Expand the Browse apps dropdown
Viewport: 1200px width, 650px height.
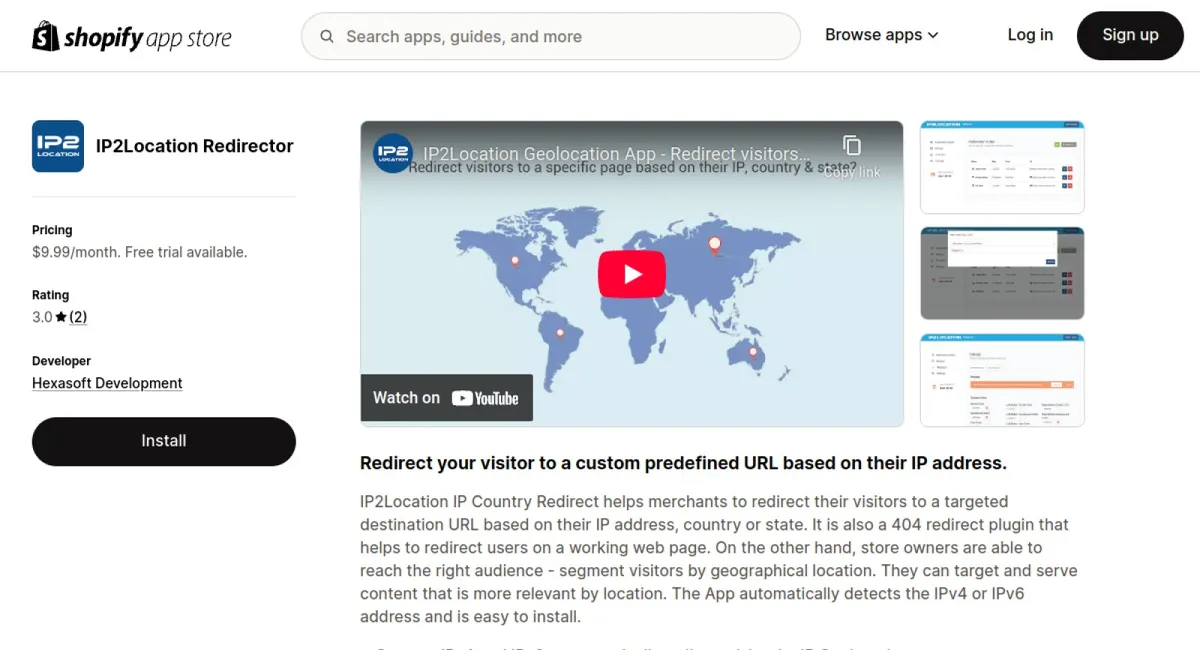882,35
